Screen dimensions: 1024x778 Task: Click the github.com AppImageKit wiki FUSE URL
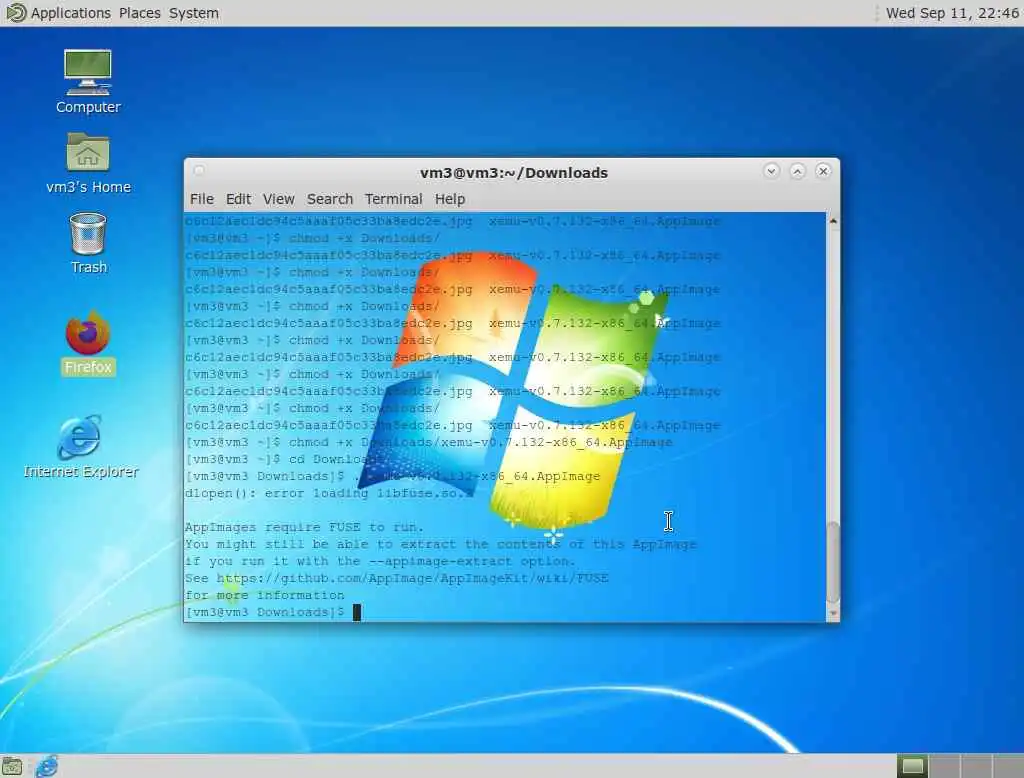413,578
